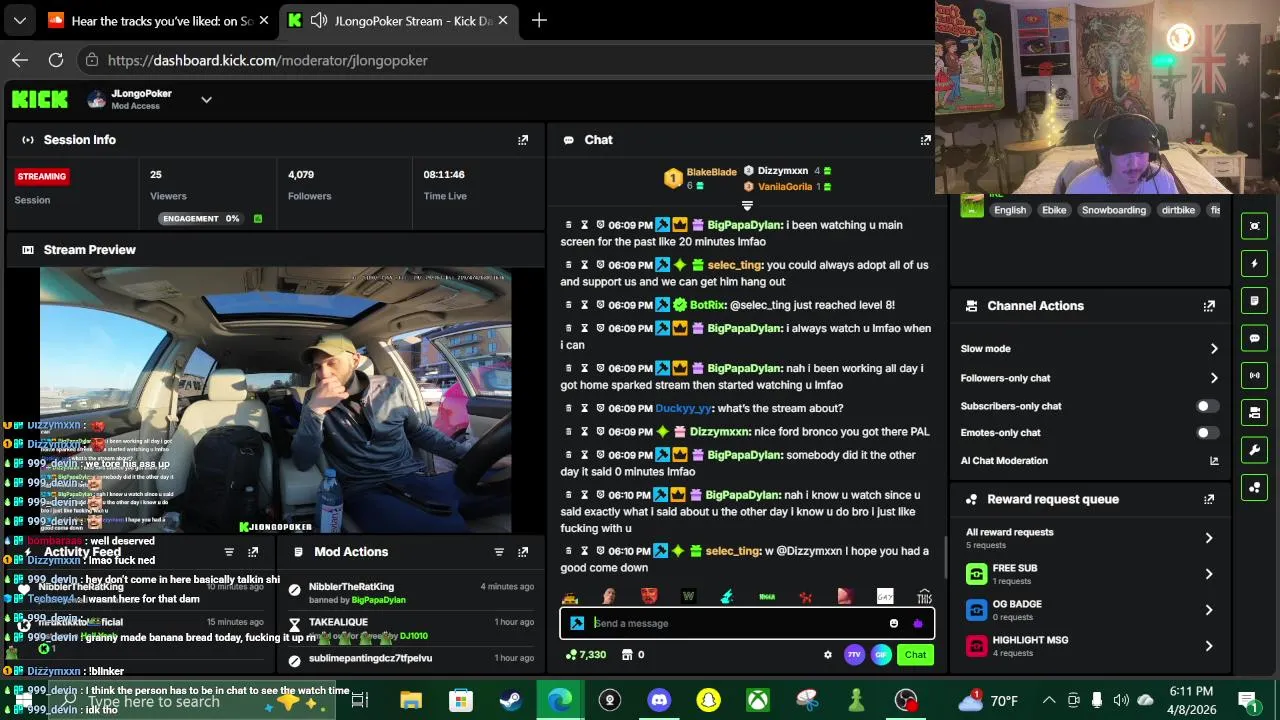Reload the dashboard page
This screenshot has width=1280, height=720.
(x=56, y=60)
